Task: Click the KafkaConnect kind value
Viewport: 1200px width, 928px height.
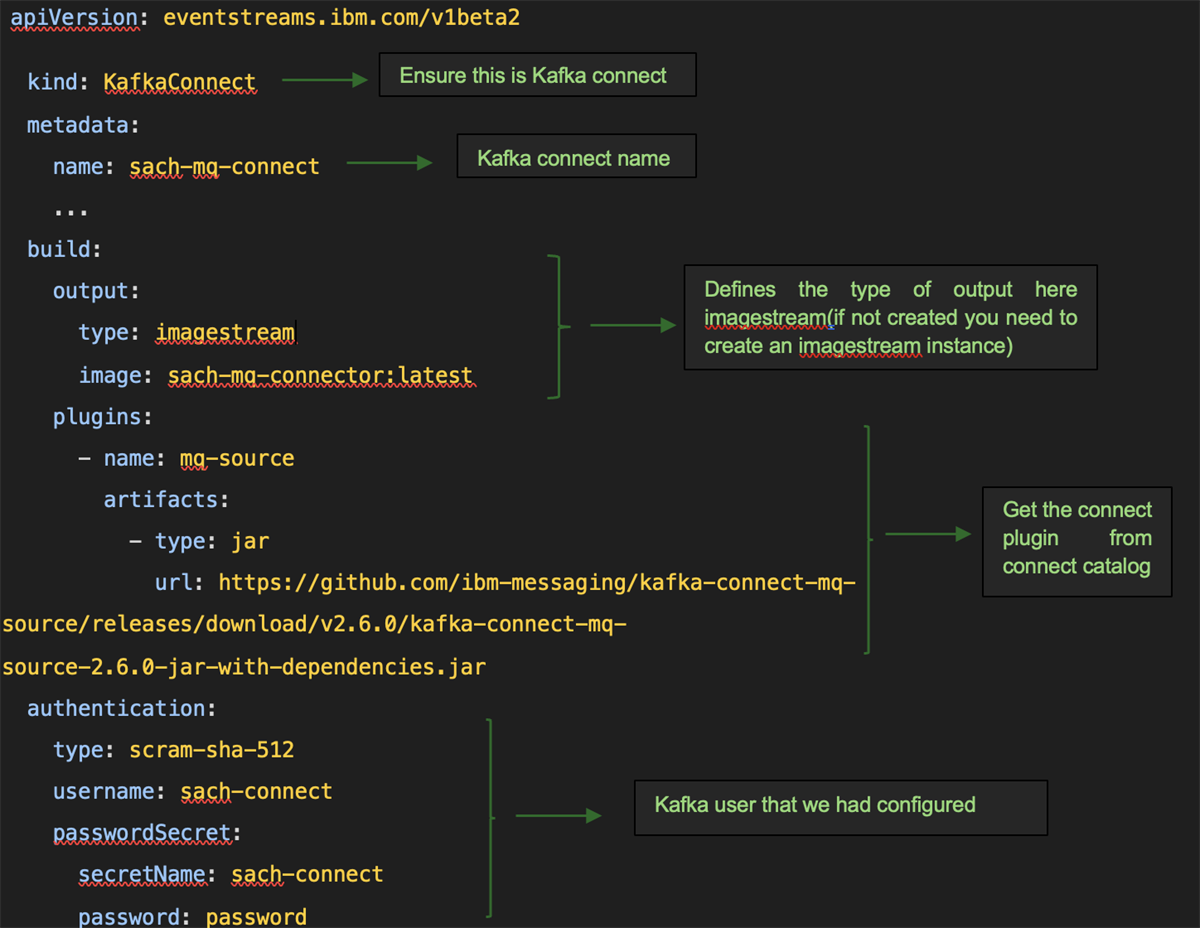Action: tap(180, 82)
